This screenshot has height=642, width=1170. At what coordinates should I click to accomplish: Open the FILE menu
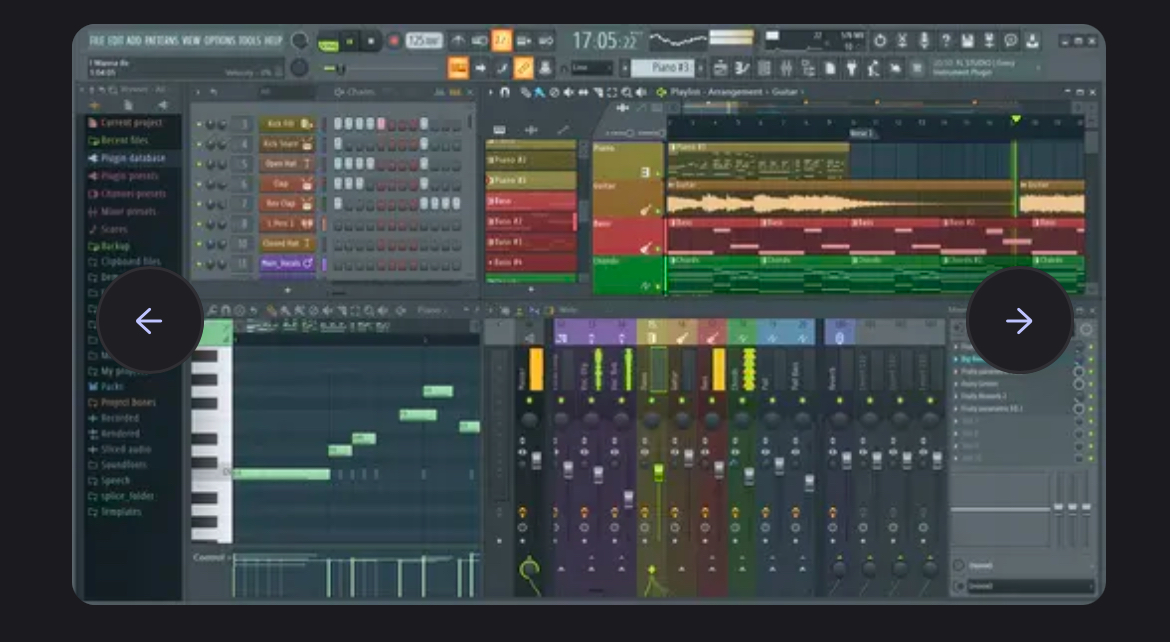[x=97, y=40]
